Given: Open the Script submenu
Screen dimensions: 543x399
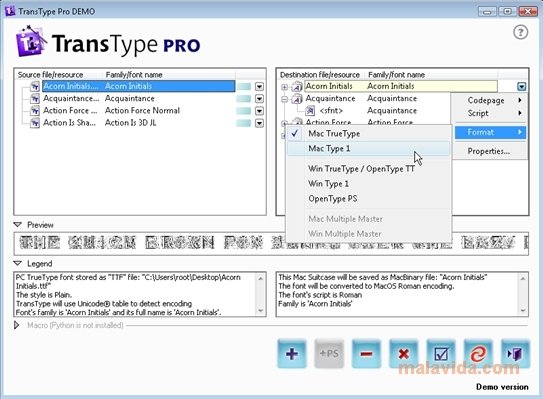Looking at the screenshot, I should [x=491, y=113].
